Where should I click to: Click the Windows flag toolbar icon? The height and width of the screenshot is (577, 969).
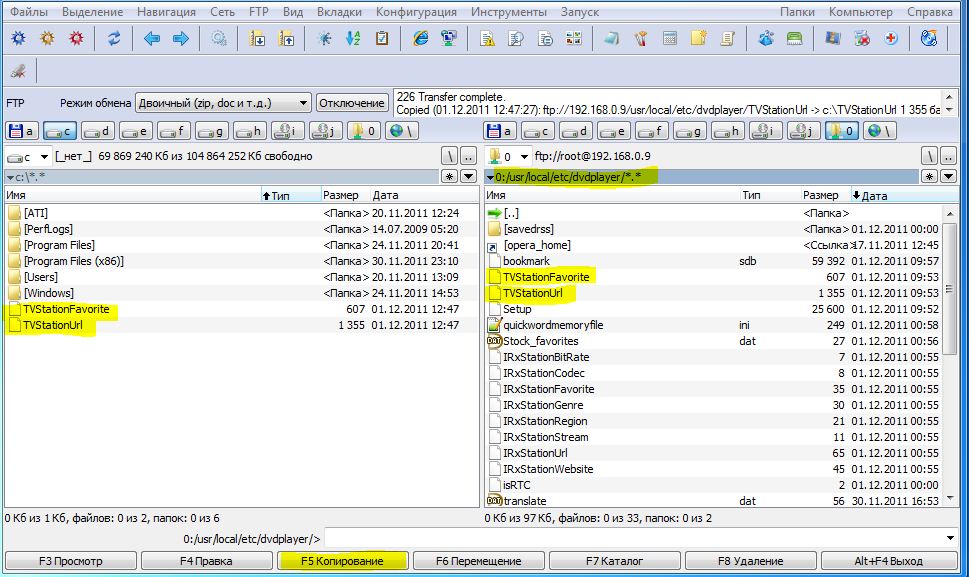(833, 38)
